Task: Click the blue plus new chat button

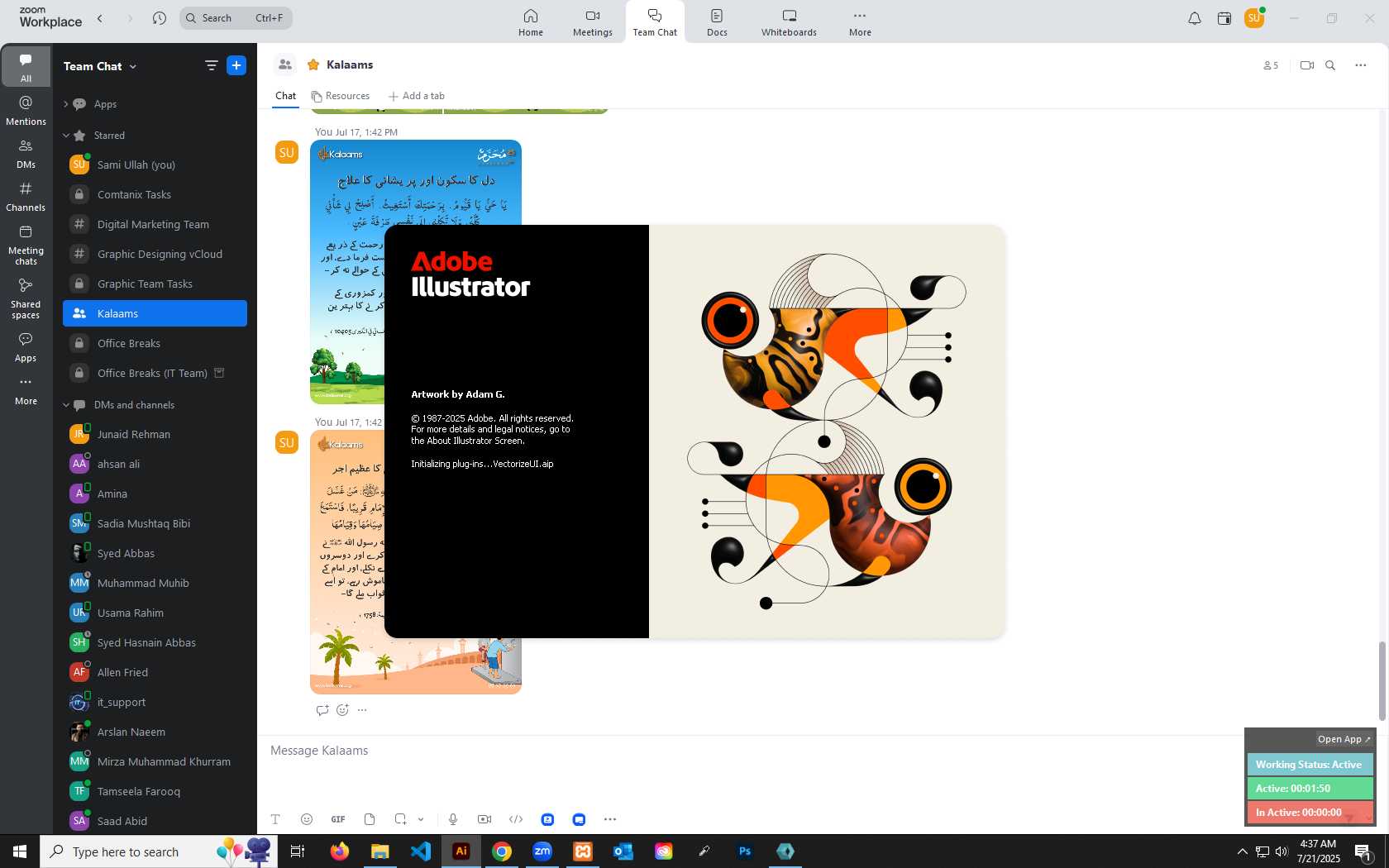Action: (x=236, y=65)
